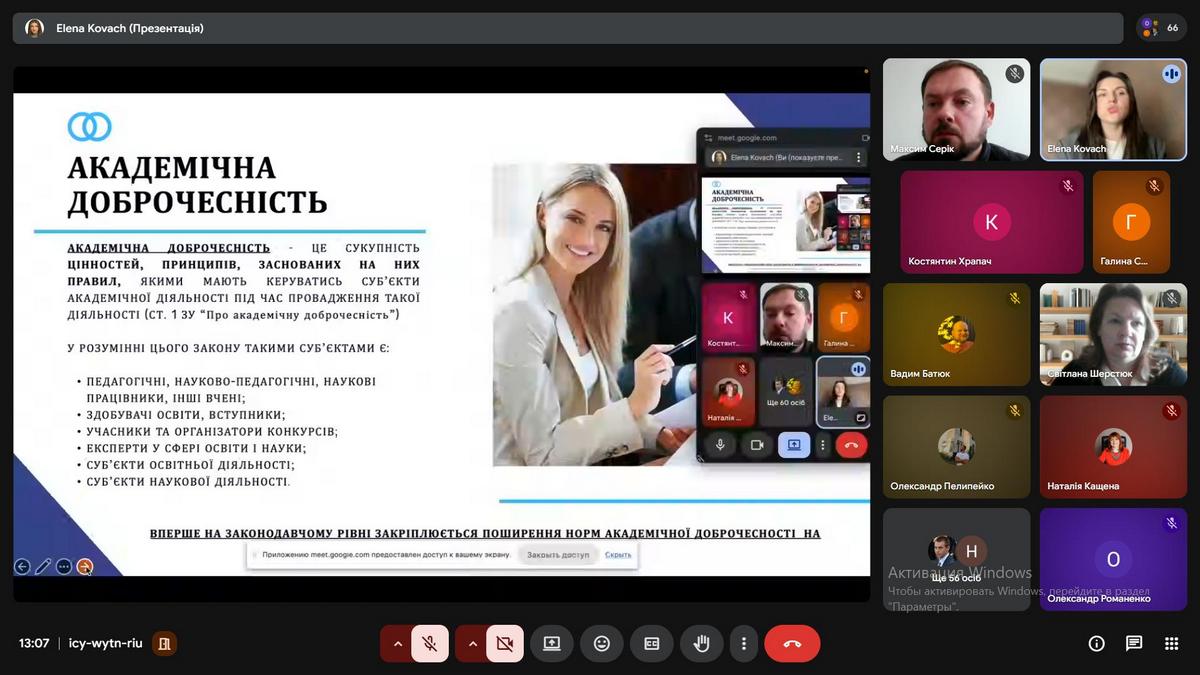Image resolution: width=1200 pixels, height=675 pixels.
Task: Open meeting details info icon
Action: tap(1096, 643)
